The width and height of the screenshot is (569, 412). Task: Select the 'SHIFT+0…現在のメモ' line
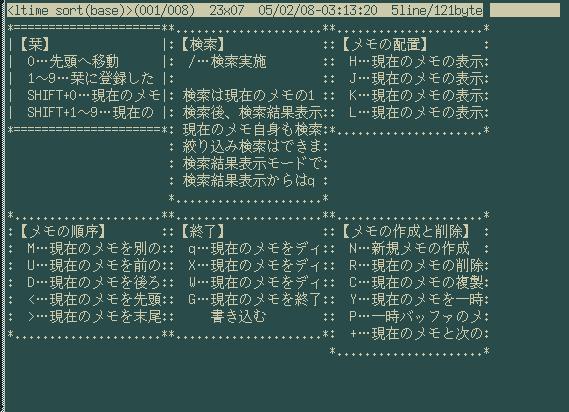point(94,95)
